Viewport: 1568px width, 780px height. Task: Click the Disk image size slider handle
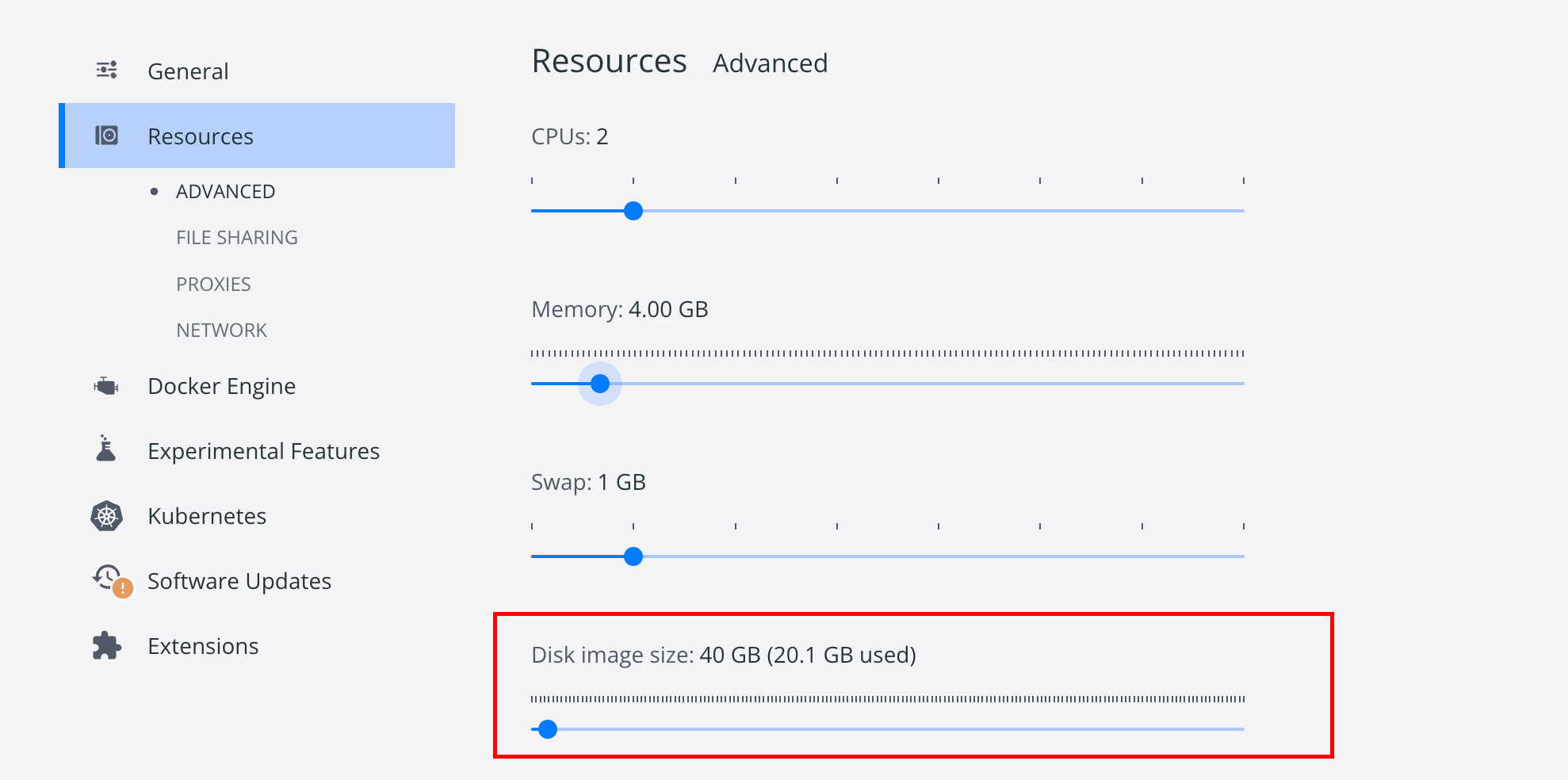pos(548,729)
